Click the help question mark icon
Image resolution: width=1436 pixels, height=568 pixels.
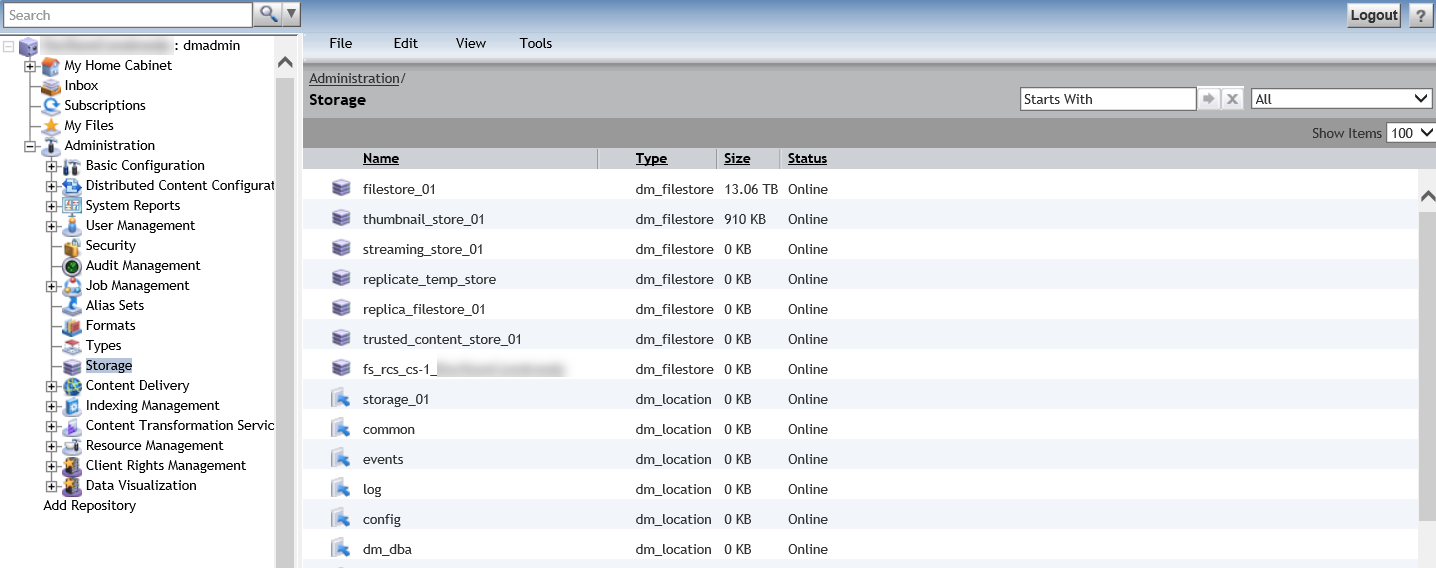1420,15
